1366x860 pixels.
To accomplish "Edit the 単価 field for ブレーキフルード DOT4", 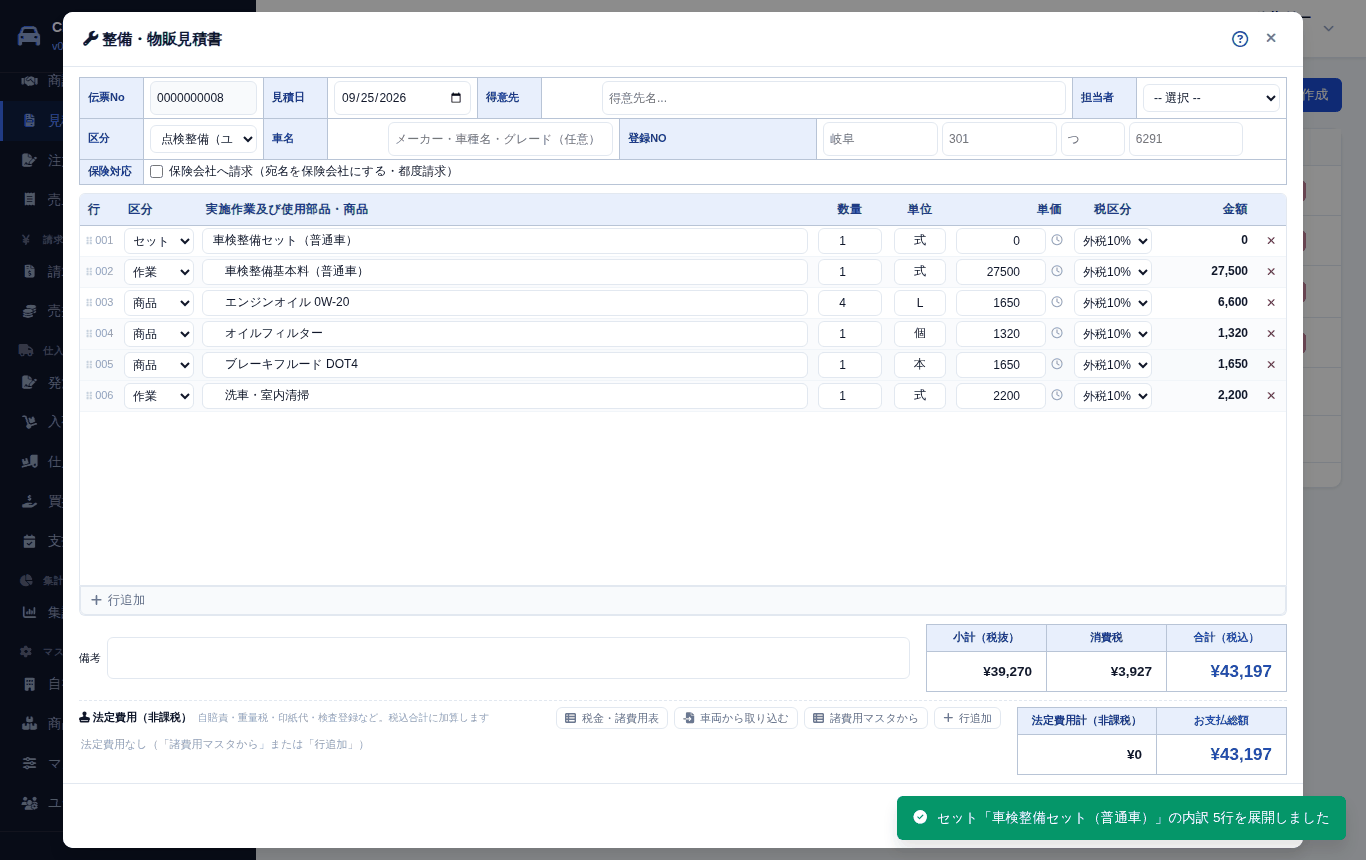I will point(1001,365).
